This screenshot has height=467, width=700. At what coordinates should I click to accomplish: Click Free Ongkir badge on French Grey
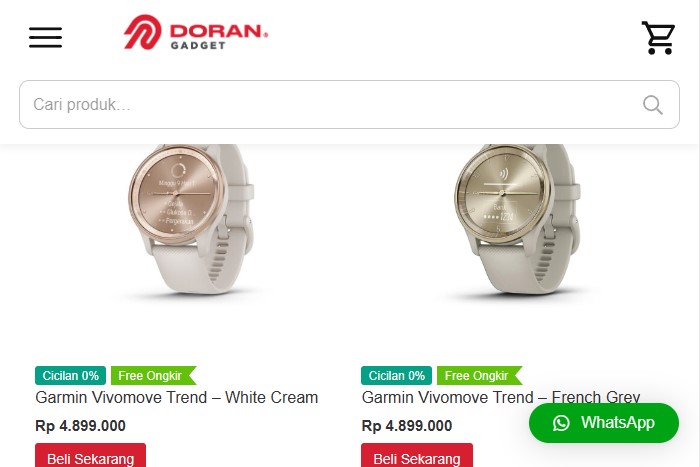(479, 375)
